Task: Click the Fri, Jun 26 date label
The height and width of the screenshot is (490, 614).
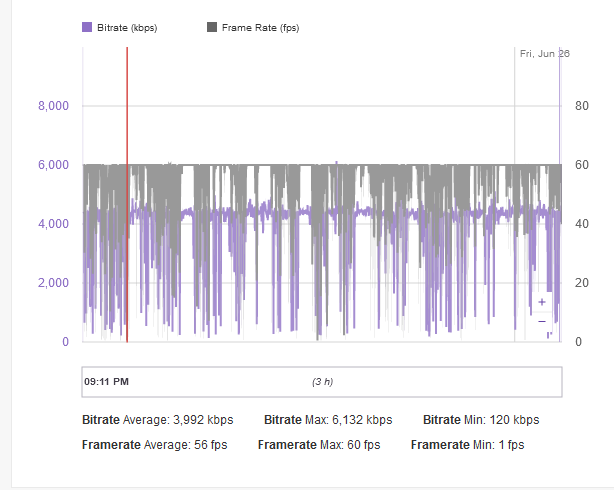Action: (x=544, y=54)
